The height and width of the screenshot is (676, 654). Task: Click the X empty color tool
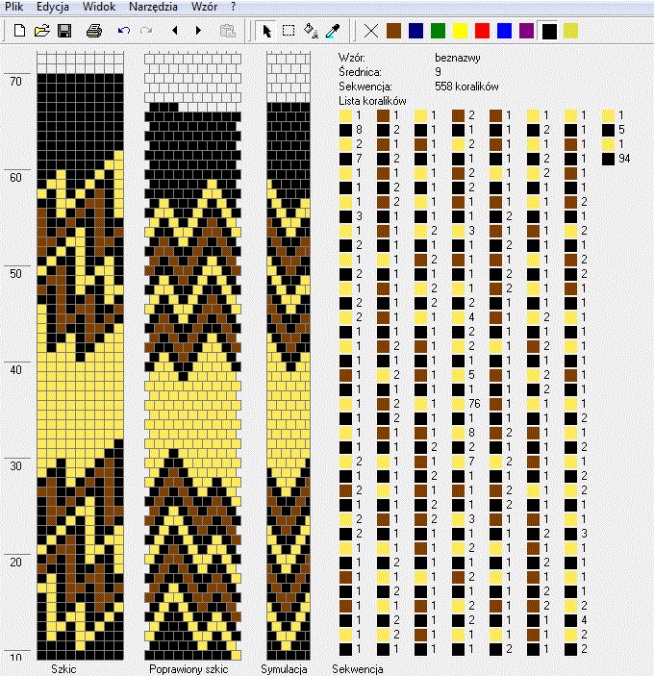tap(371, 31)
